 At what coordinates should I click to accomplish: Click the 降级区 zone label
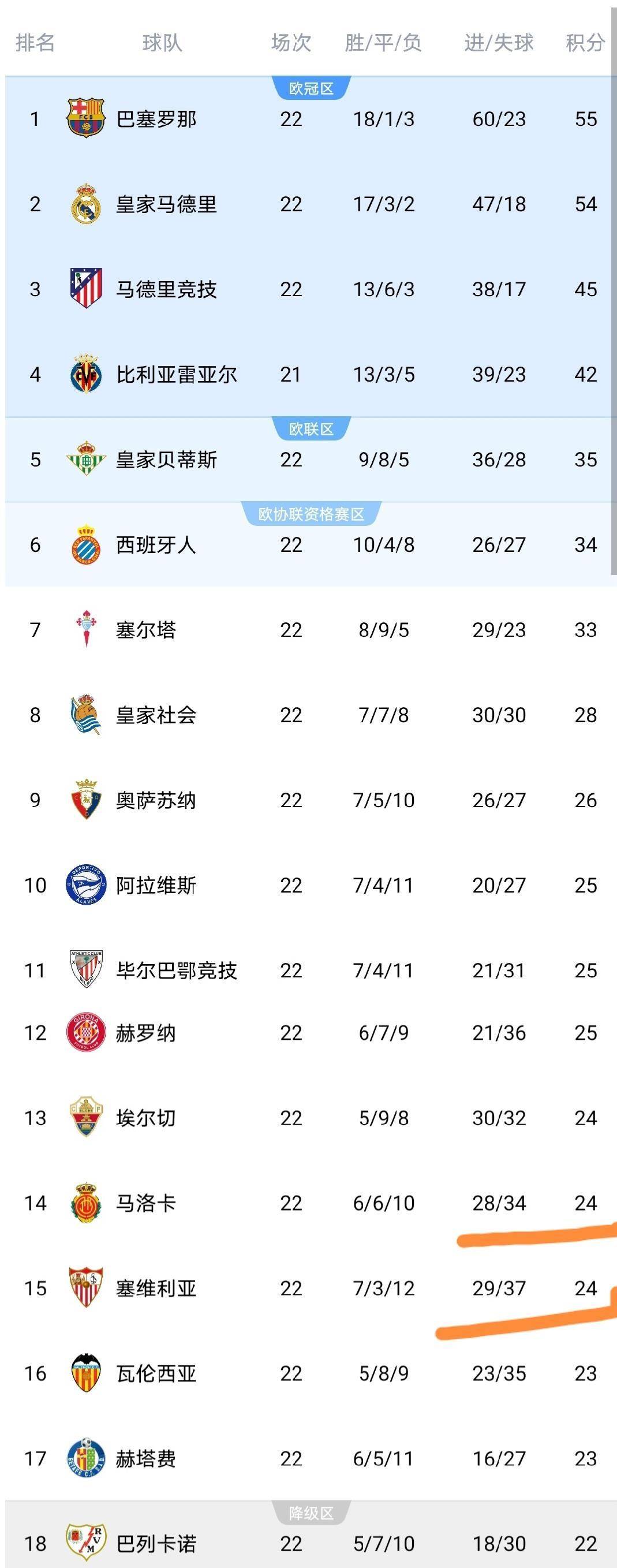tap(311, 1513)
